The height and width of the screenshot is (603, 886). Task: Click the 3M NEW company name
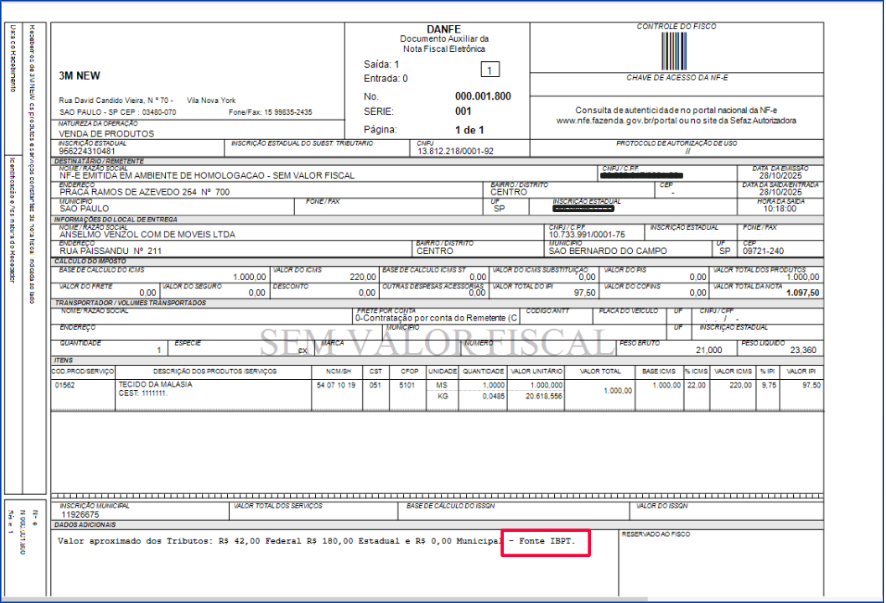coord(79,75)
